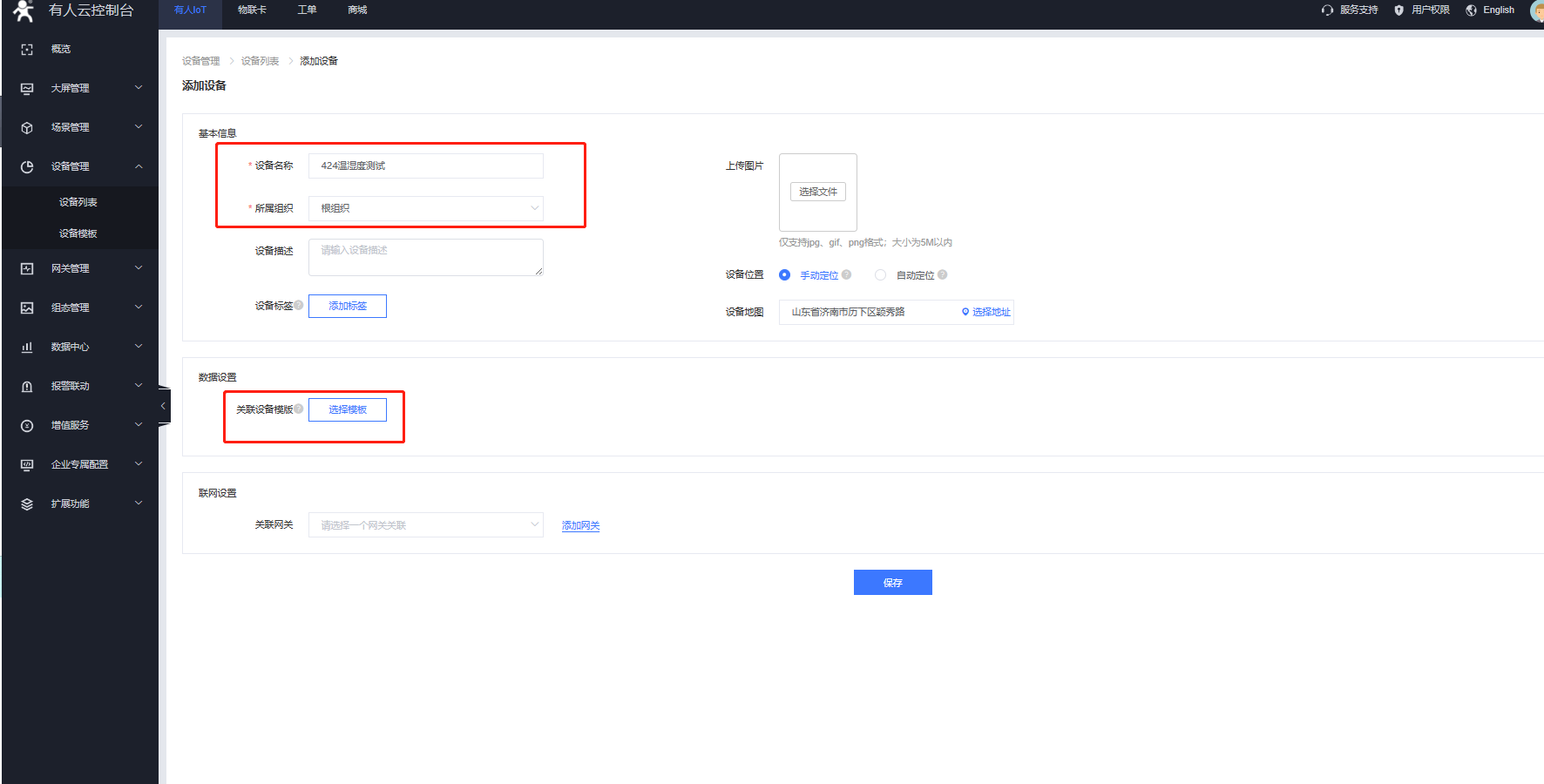
Task: Click the 添加网关 link
Action: click(580, 525)
